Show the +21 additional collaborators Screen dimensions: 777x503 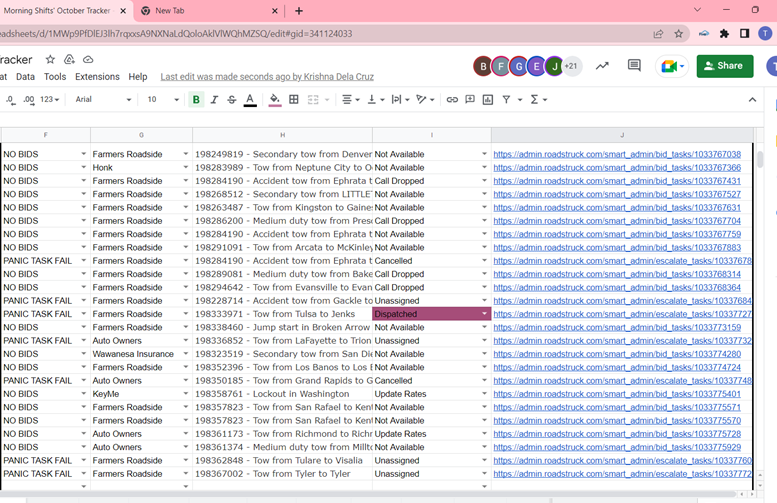pyautogui.click(x=572, y=66)
